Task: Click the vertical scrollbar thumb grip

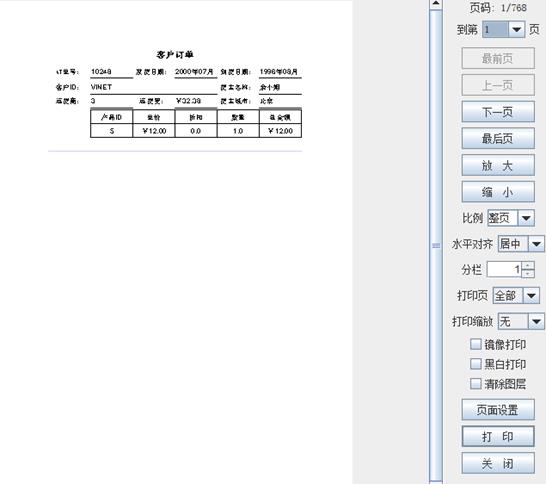Action: coord(436,245)
